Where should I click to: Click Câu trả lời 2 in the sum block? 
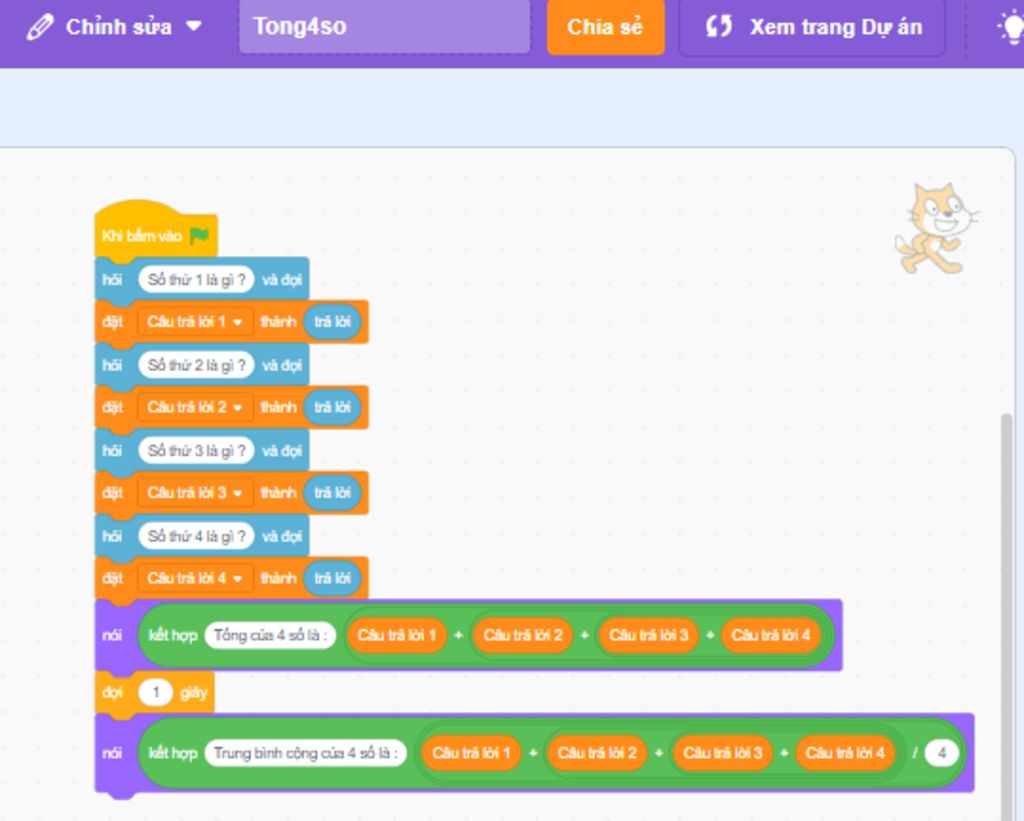pyautogui.click(x=522, y=635)
